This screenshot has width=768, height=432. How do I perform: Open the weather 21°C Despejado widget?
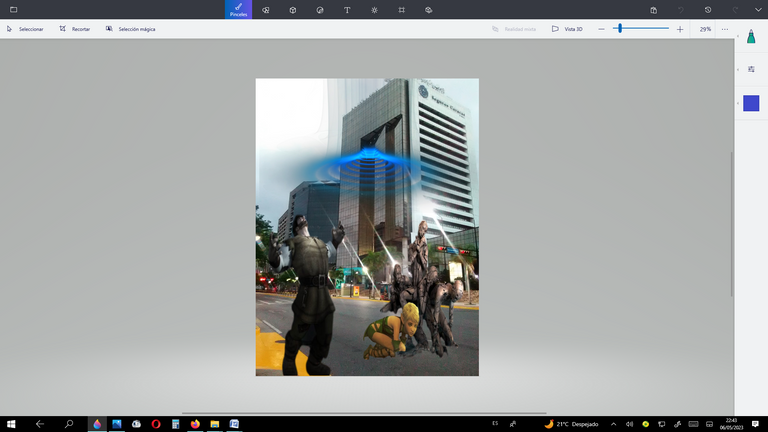click(572, 424)
